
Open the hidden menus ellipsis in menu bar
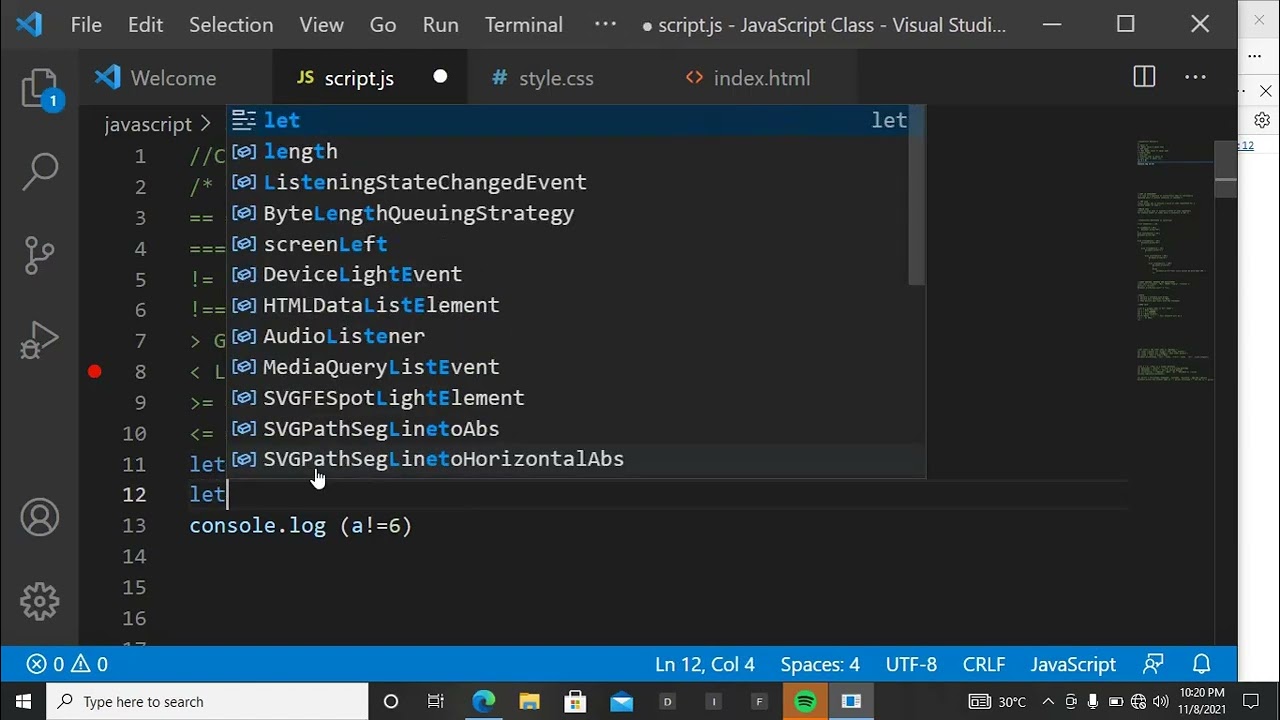[605, 24]
